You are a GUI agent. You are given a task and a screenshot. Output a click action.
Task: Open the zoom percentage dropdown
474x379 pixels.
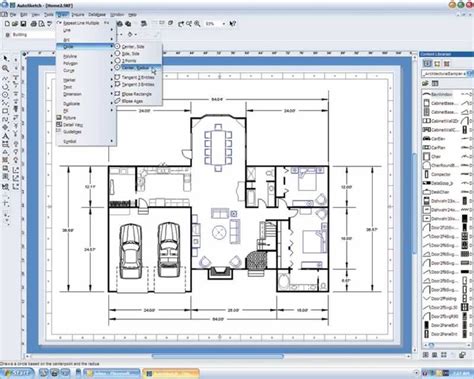coord(223,24)
